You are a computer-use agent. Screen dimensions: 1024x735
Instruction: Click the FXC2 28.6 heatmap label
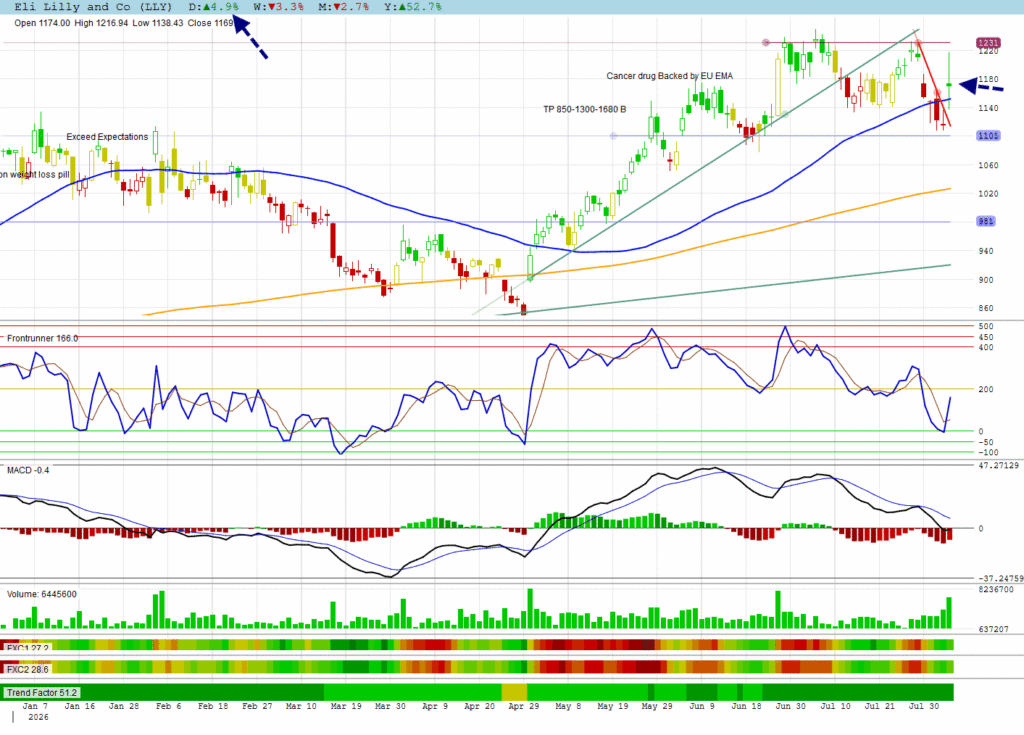27,670
